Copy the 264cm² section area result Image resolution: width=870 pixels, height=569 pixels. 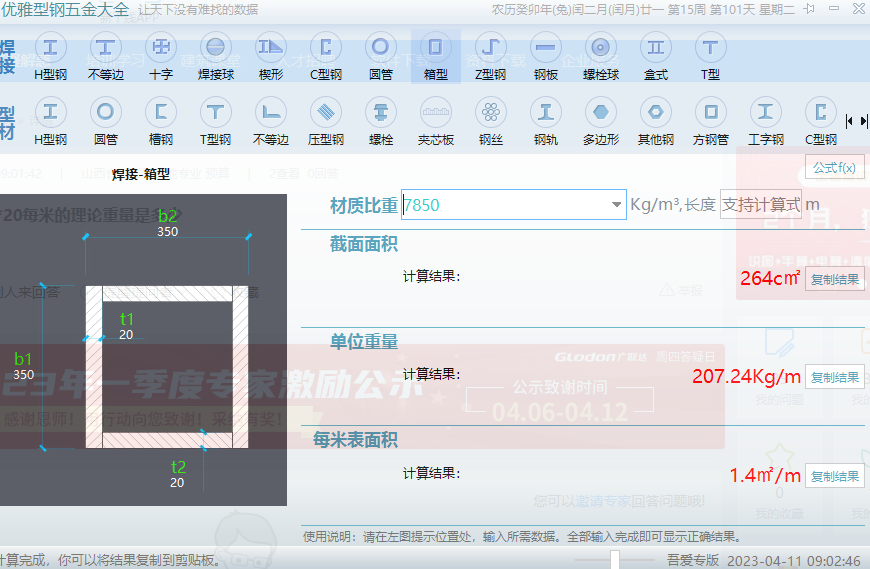pos(834,280)
